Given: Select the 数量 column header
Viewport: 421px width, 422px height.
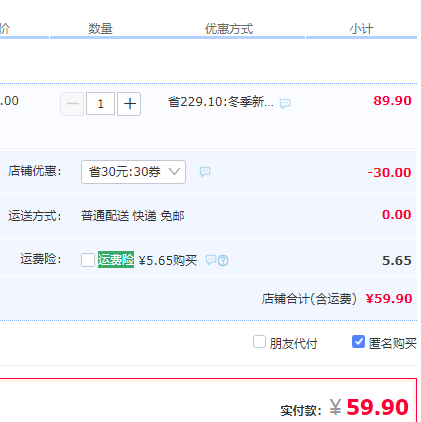Looking at the screenshot, I should 100,29.
